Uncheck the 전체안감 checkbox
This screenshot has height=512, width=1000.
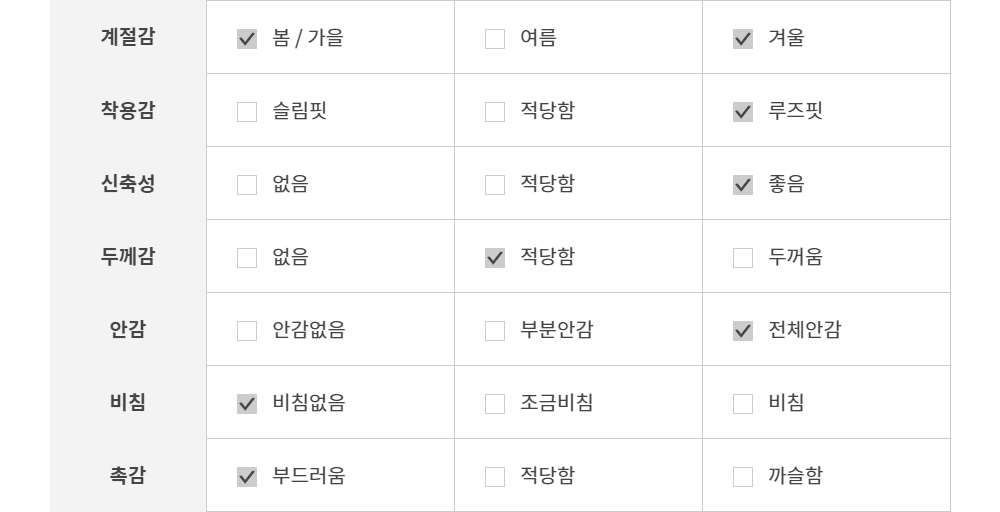point(743,331)
